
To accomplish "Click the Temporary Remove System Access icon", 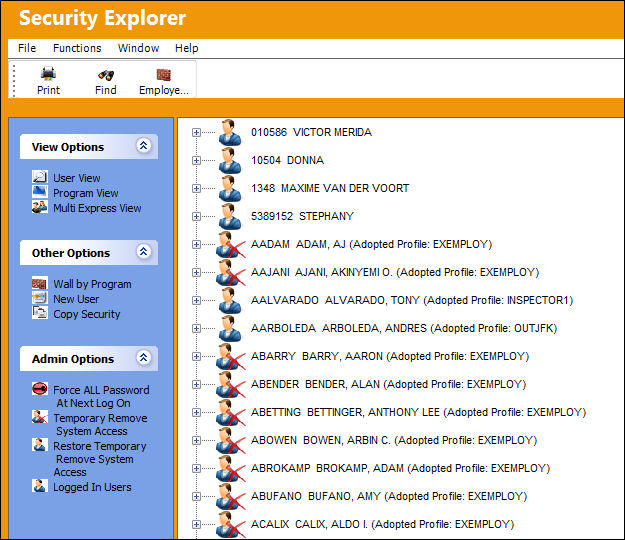I will [x=40, y=417].
